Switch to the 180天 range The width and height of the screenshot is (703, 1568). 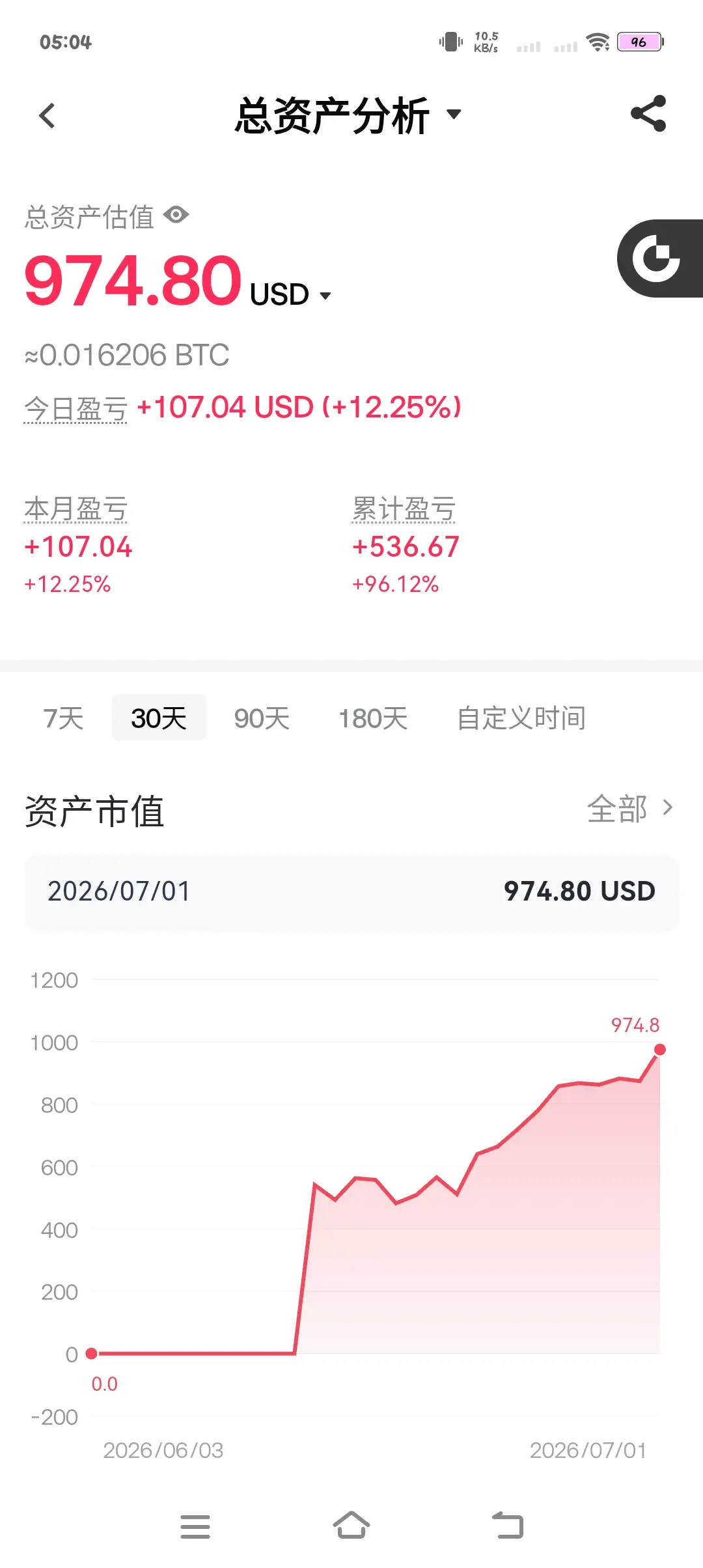(372, 718)
